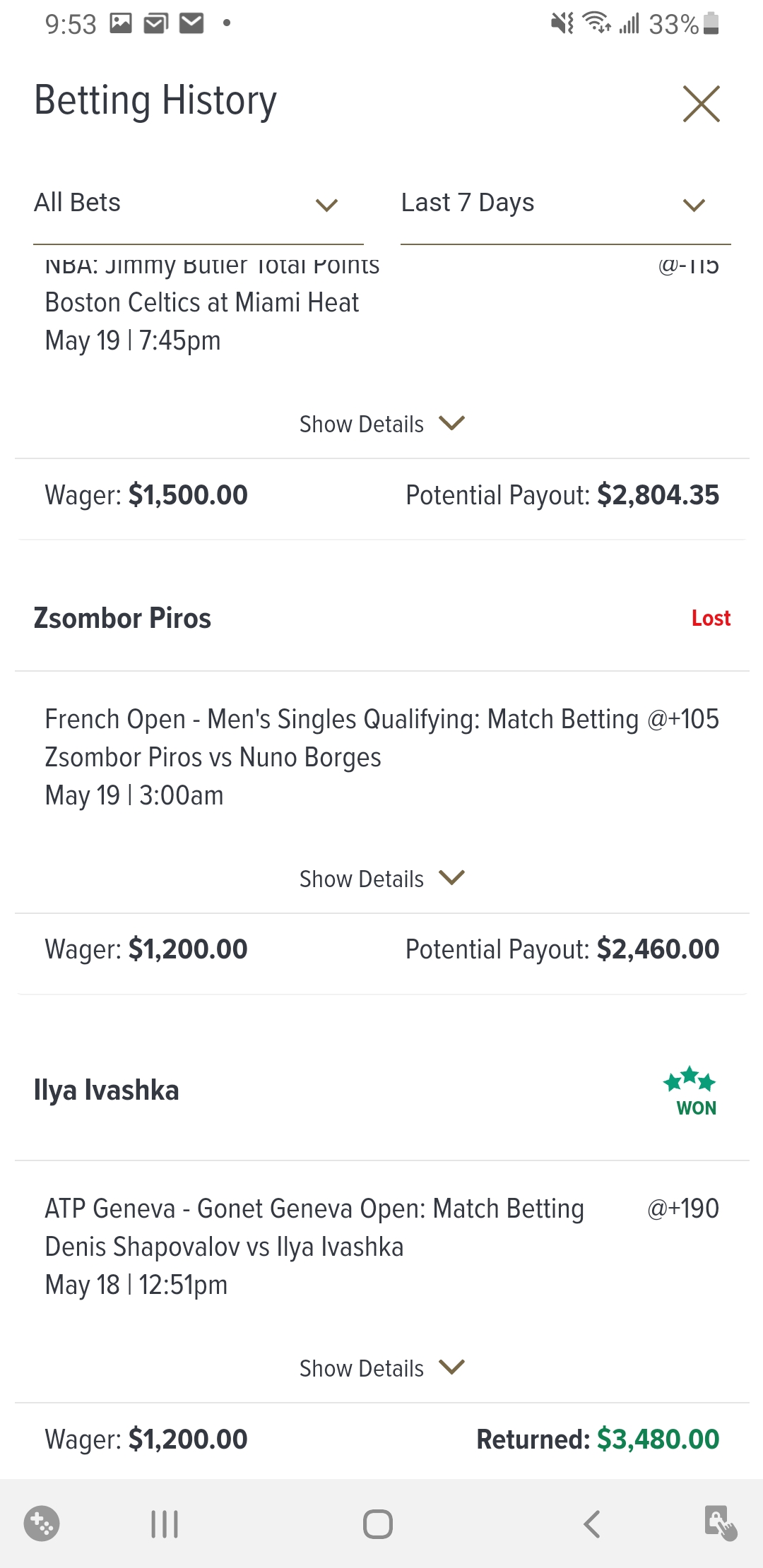Tap the Potential Payout $2,460.00 amount
Viewport: 763px width, 1568px height.
(x=658, y=949)
